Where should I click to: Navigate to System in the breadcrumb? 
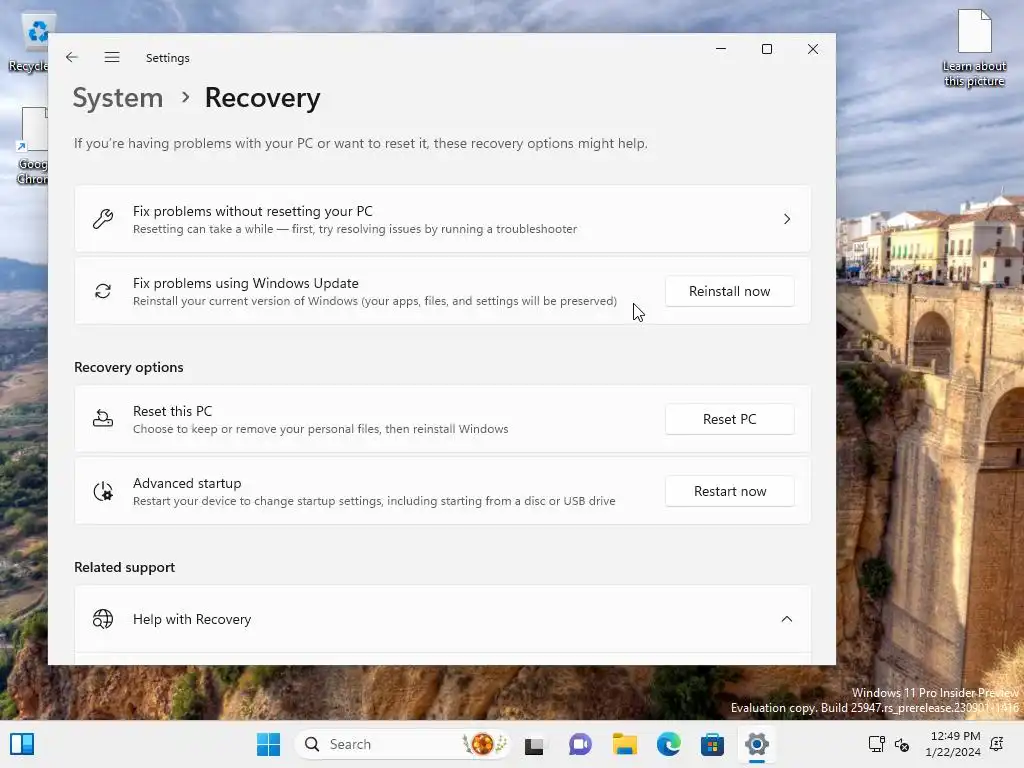118,98
